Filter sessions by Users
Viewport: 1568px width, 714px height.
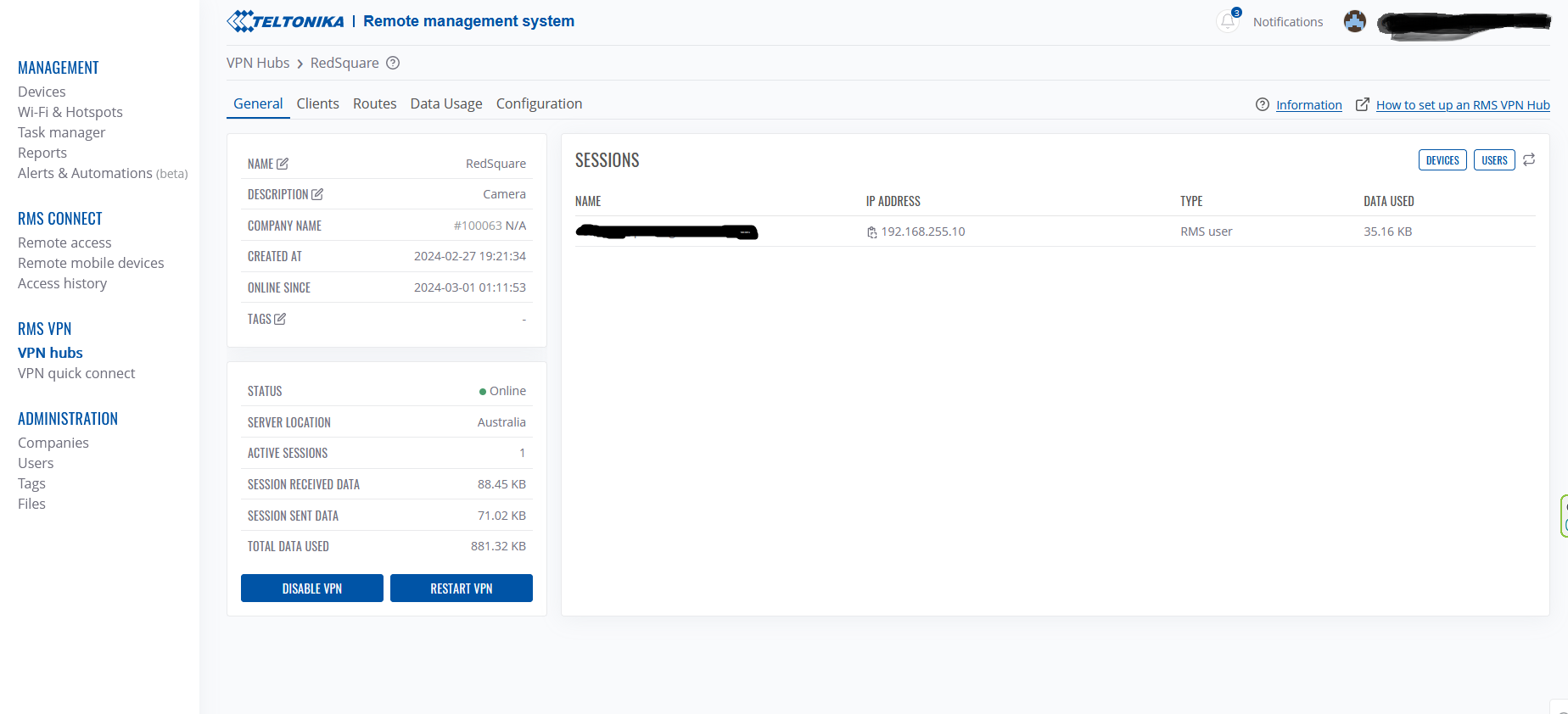coord(1495,159)
